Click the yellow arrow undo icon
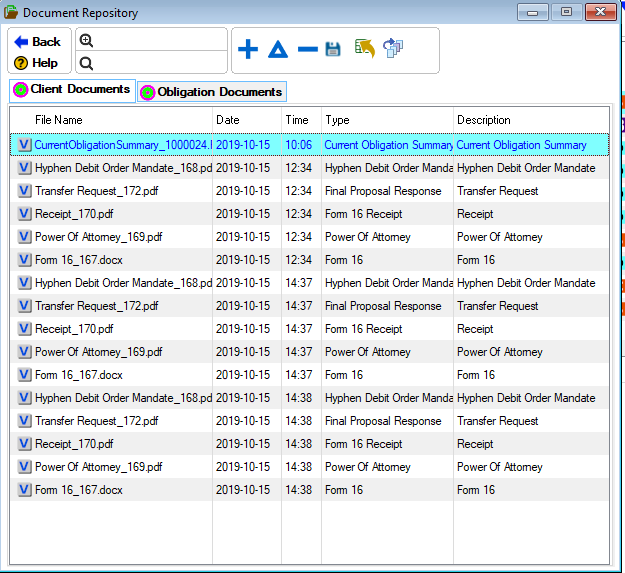Viewport: 625px width, 573px height. [364, 49]
